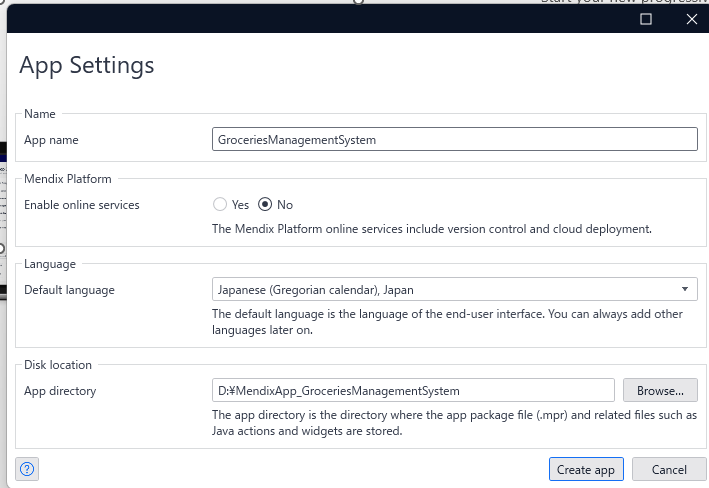Focus the App name text field

point(455,140)
